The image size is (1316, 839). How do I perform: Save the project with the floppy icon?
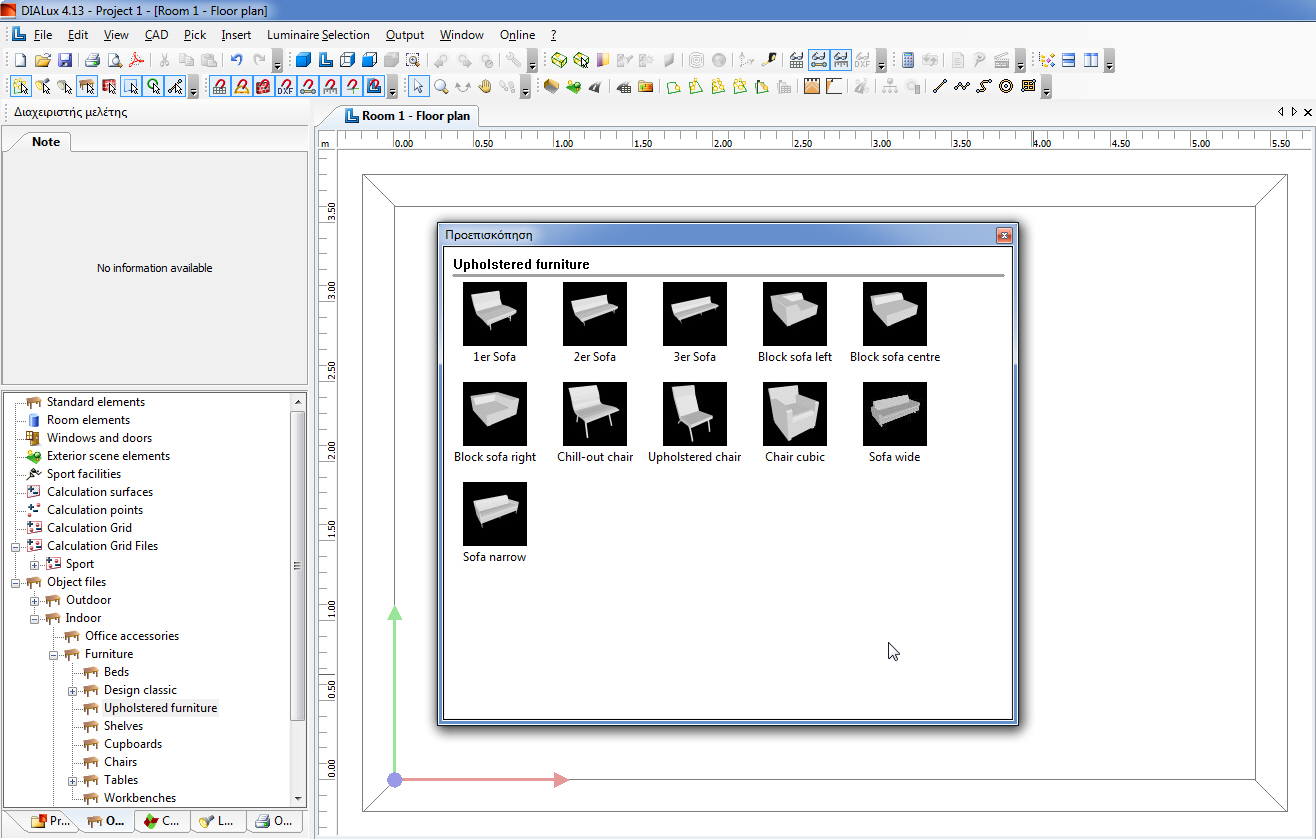coord(65,60)
